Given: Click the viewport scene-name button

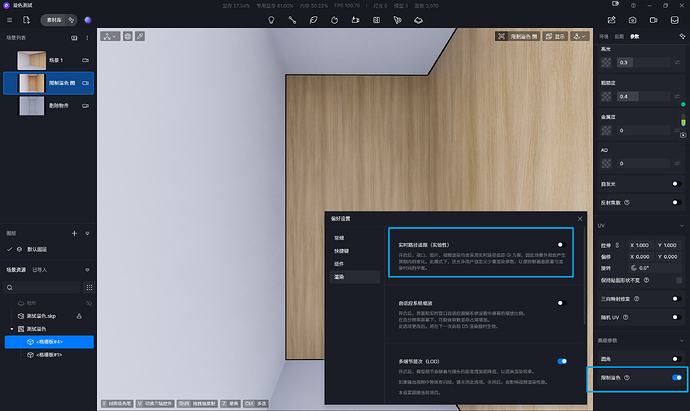Looking at the screenshot, I should (518, 37).
